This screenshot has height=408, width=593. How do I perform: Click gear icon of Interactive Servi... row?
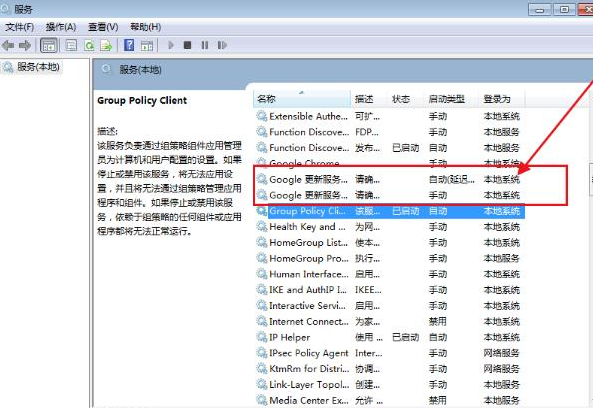click(x=261, y=306)
